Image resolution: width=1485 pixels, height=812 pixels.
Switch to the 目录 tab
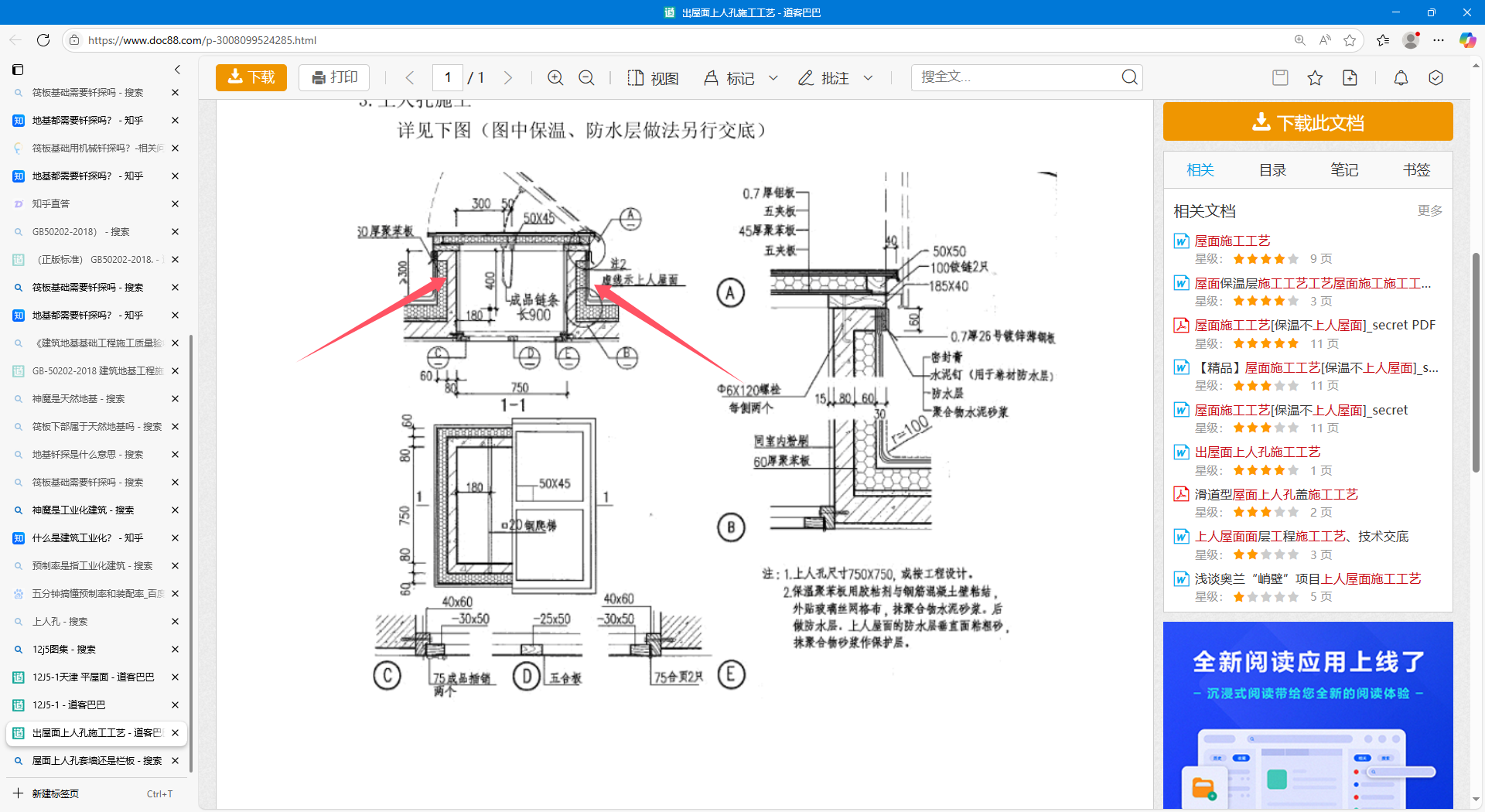point(1272,170)
